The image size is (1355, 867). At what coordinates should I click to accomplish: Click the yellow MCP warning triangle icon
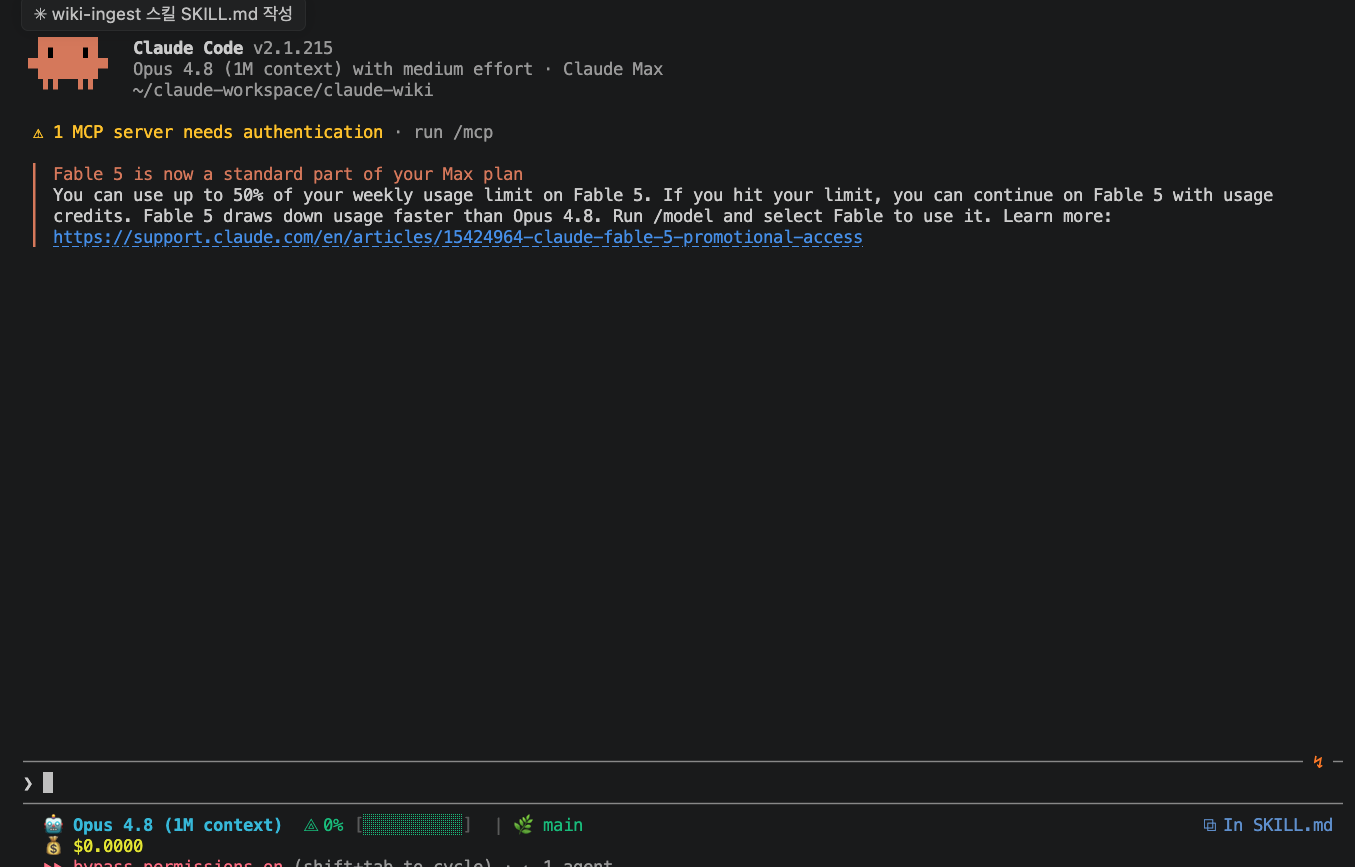point(38,133)
